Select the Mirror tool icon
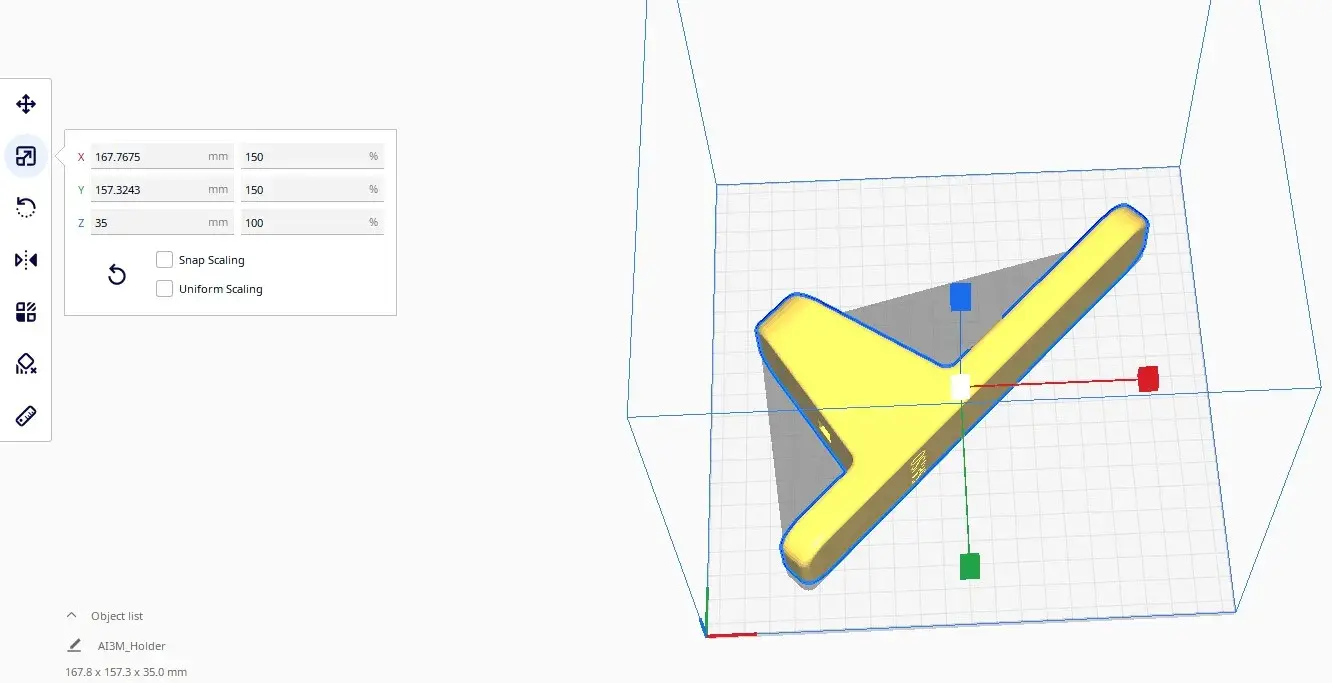This screenshot has height=683, width=1332. (26, 260)
